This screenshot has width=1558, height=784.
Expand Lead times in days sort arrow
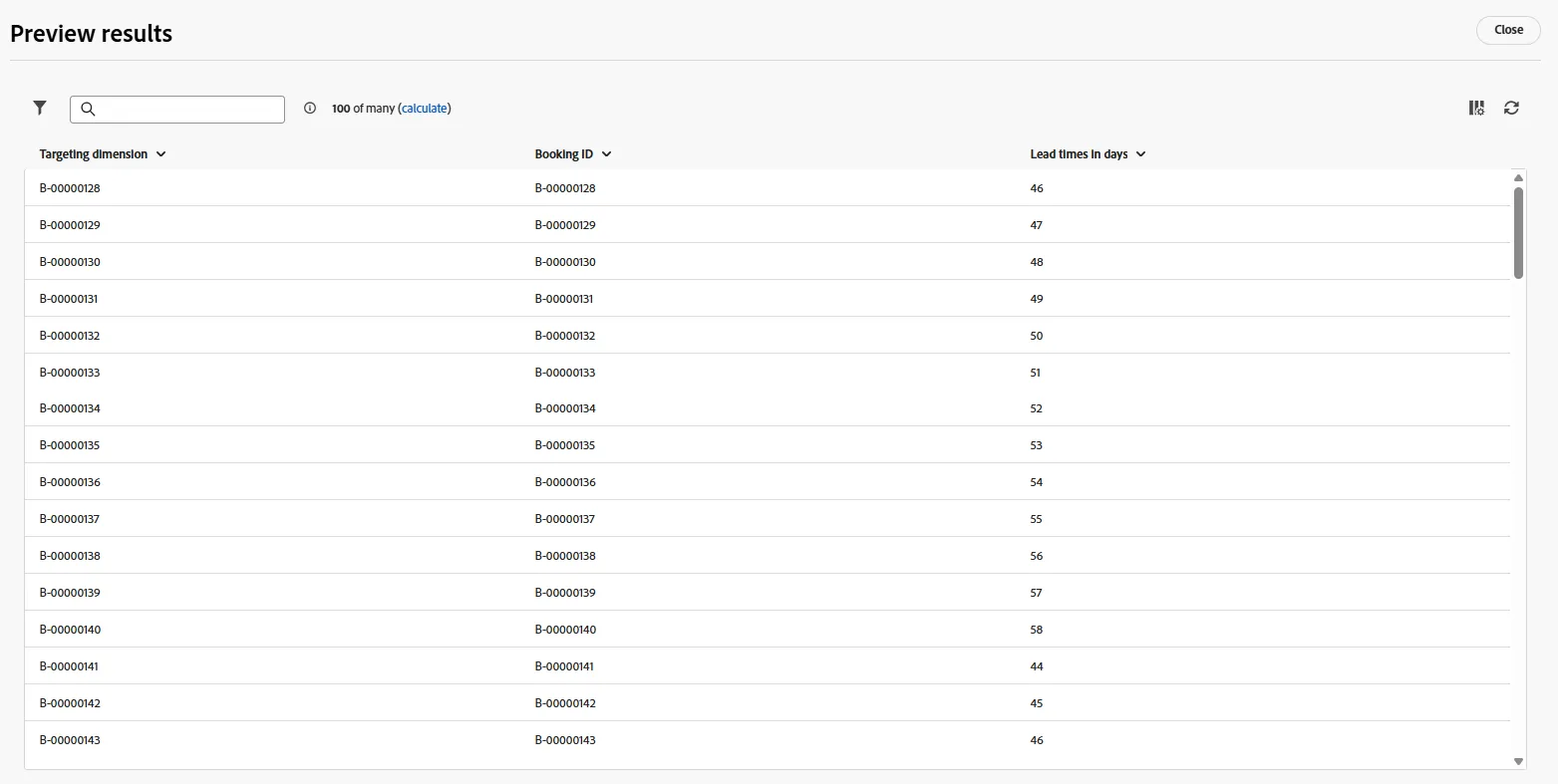point(1141,154)
